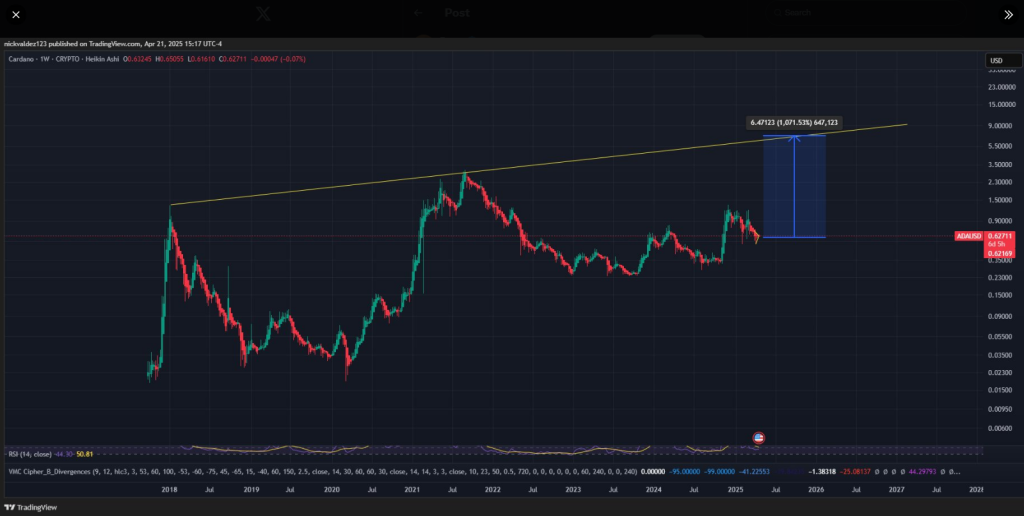Click the dimmed back arrow beside Post
Viewport: 1024px width, 516px height.
(x=419, y=13)
